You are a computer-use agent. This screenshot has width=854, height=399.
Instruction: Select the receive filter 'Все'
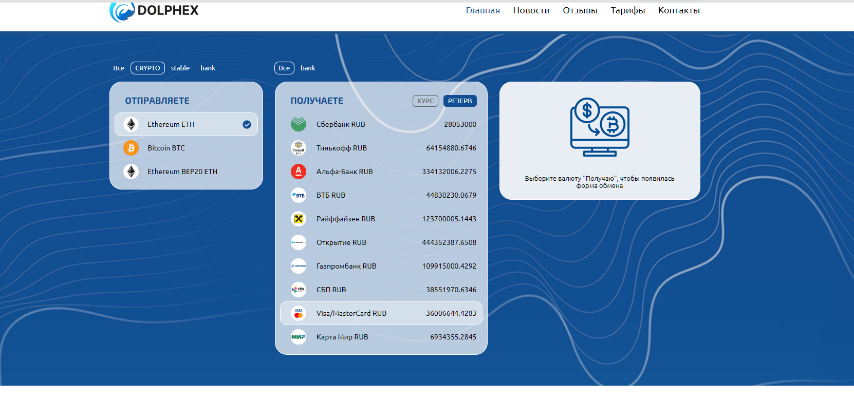284,68
